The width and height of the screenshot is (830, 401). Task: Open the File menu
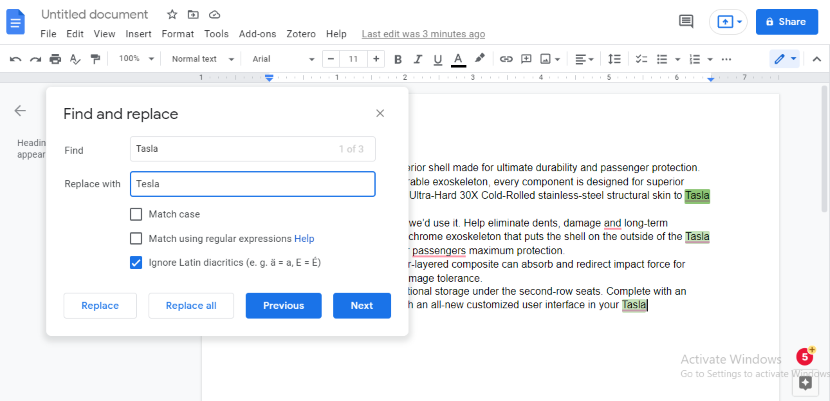pos(48,34)
